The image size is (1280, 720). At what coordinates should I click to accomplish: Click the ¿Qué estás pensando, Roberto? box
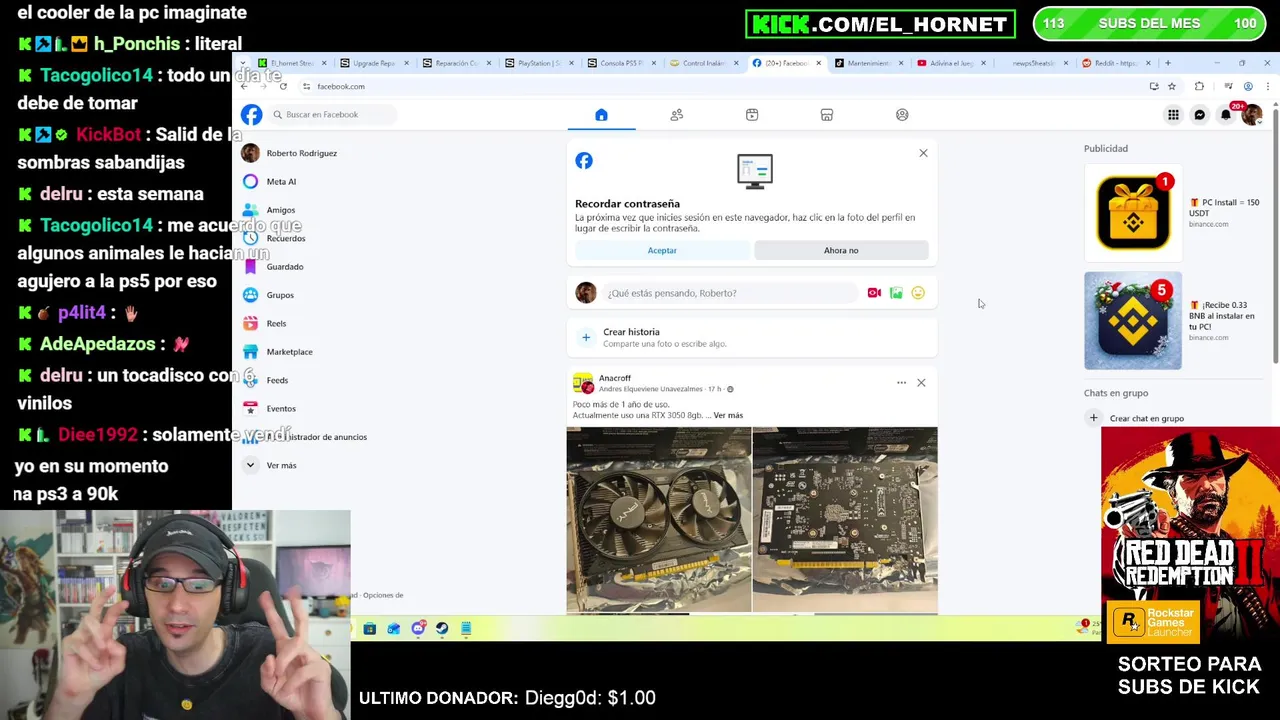tap(730, 293)
